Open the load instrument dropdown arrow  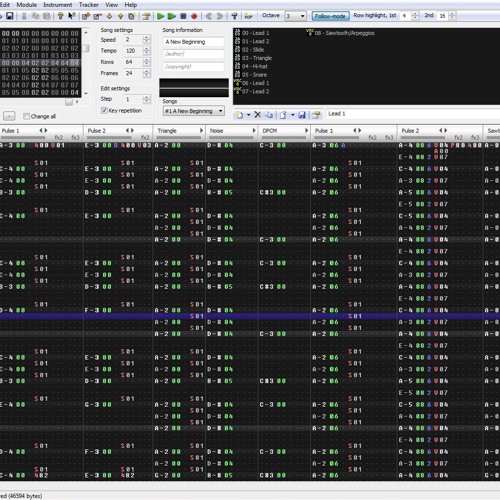point(292,115)
